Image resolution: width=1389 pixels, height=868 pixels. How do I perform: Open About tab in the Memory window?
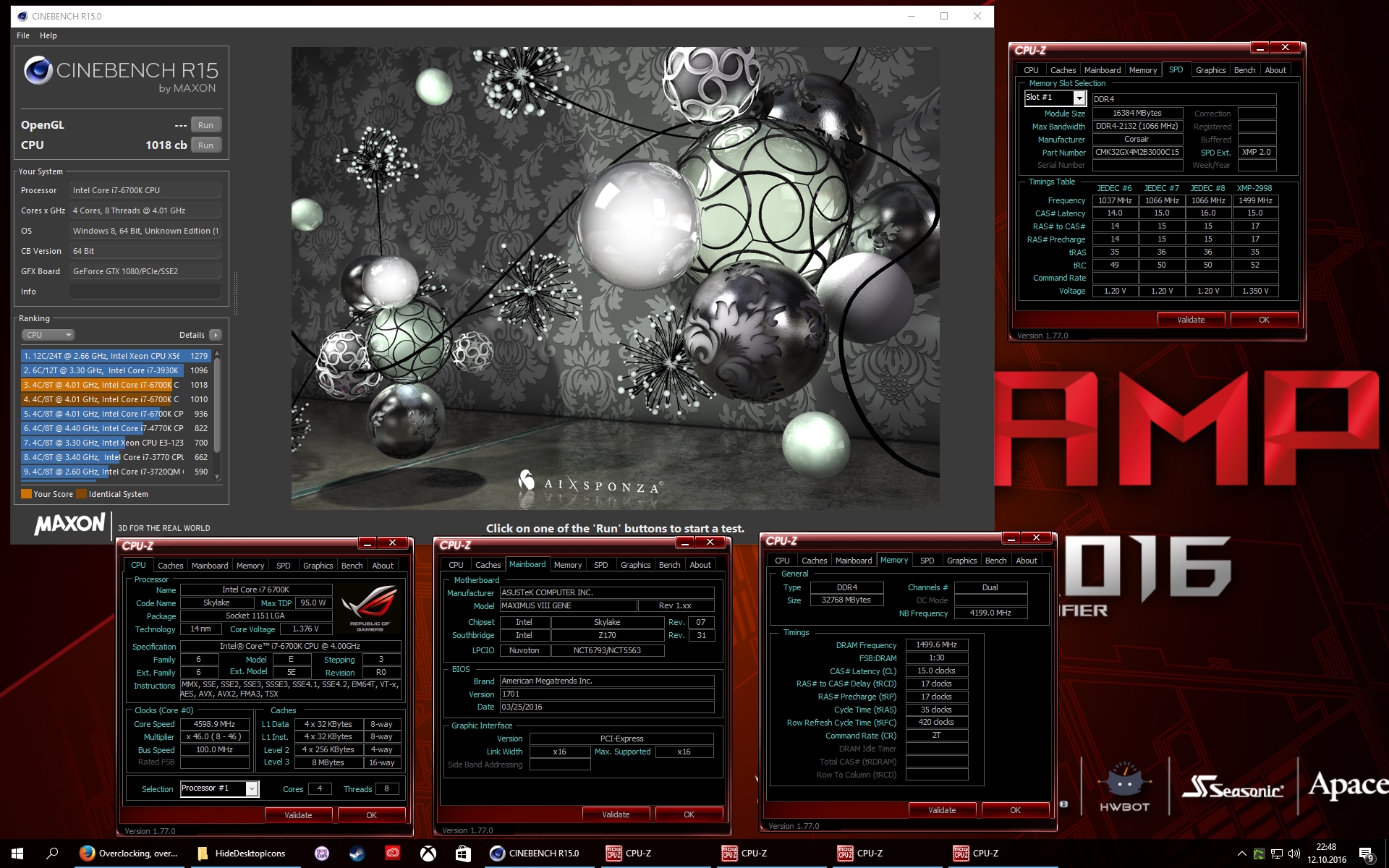coord(1027,561)
